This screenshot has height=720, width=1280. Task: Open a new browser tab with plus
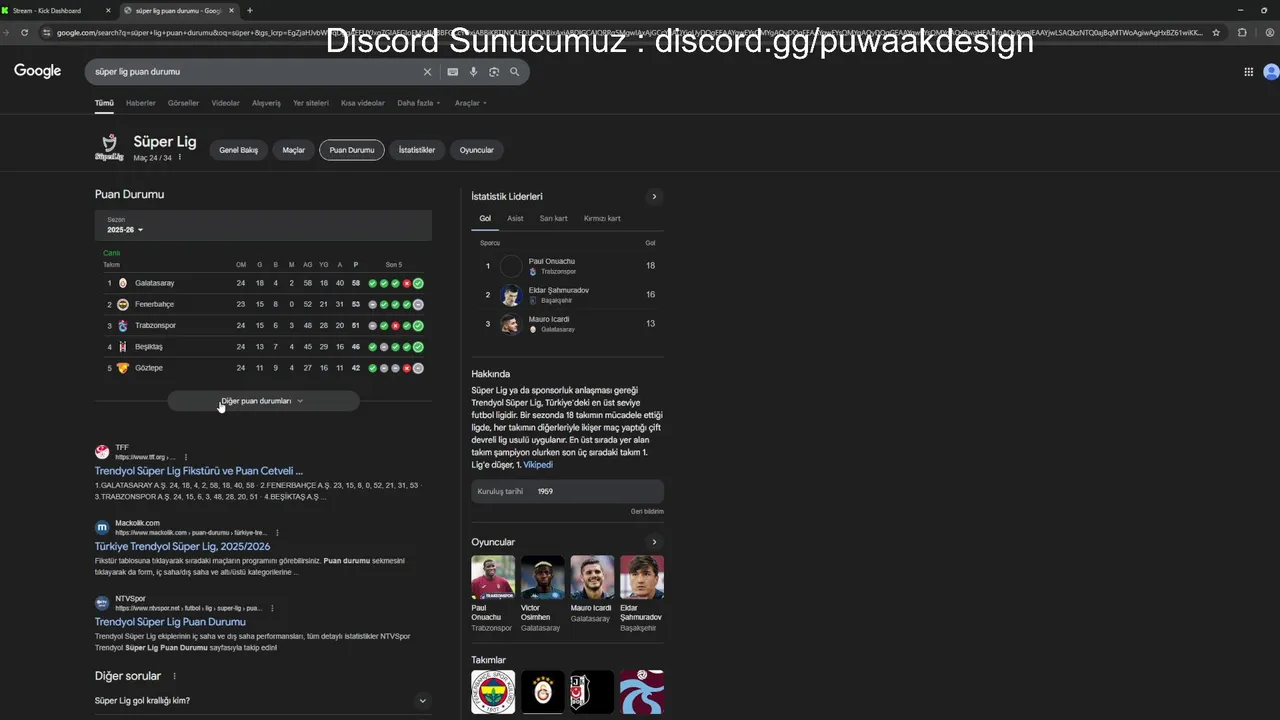[249, 10]
